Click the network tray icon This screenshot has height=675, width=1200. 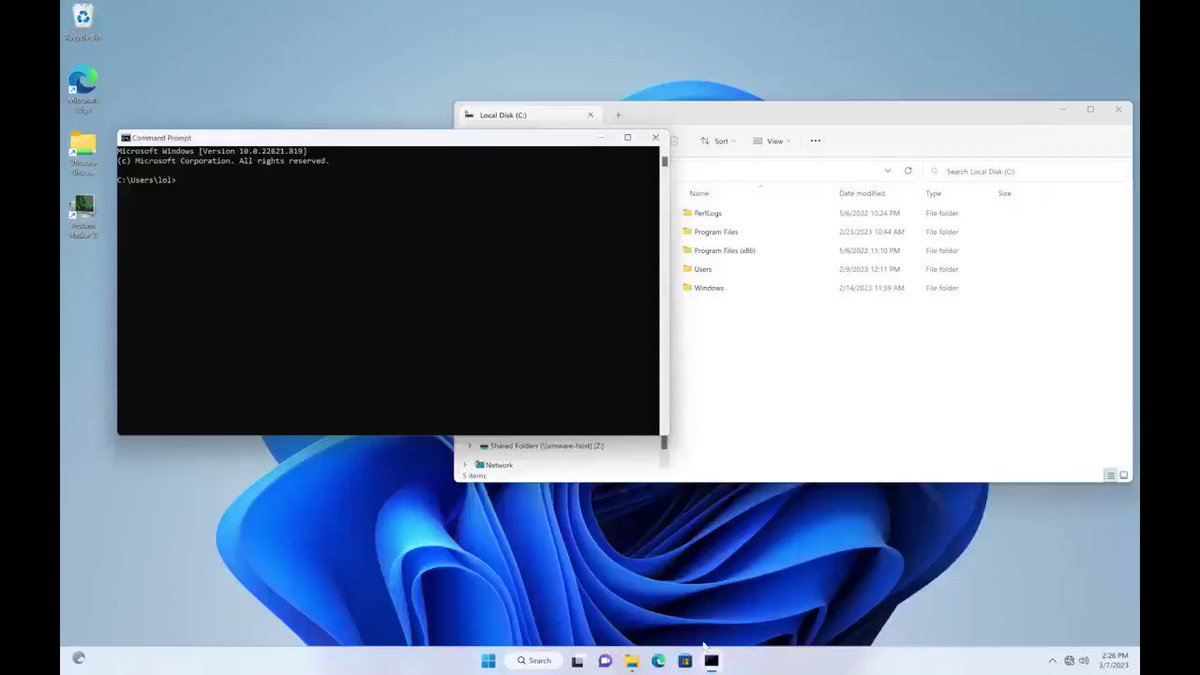click(x=1069, y=660)
